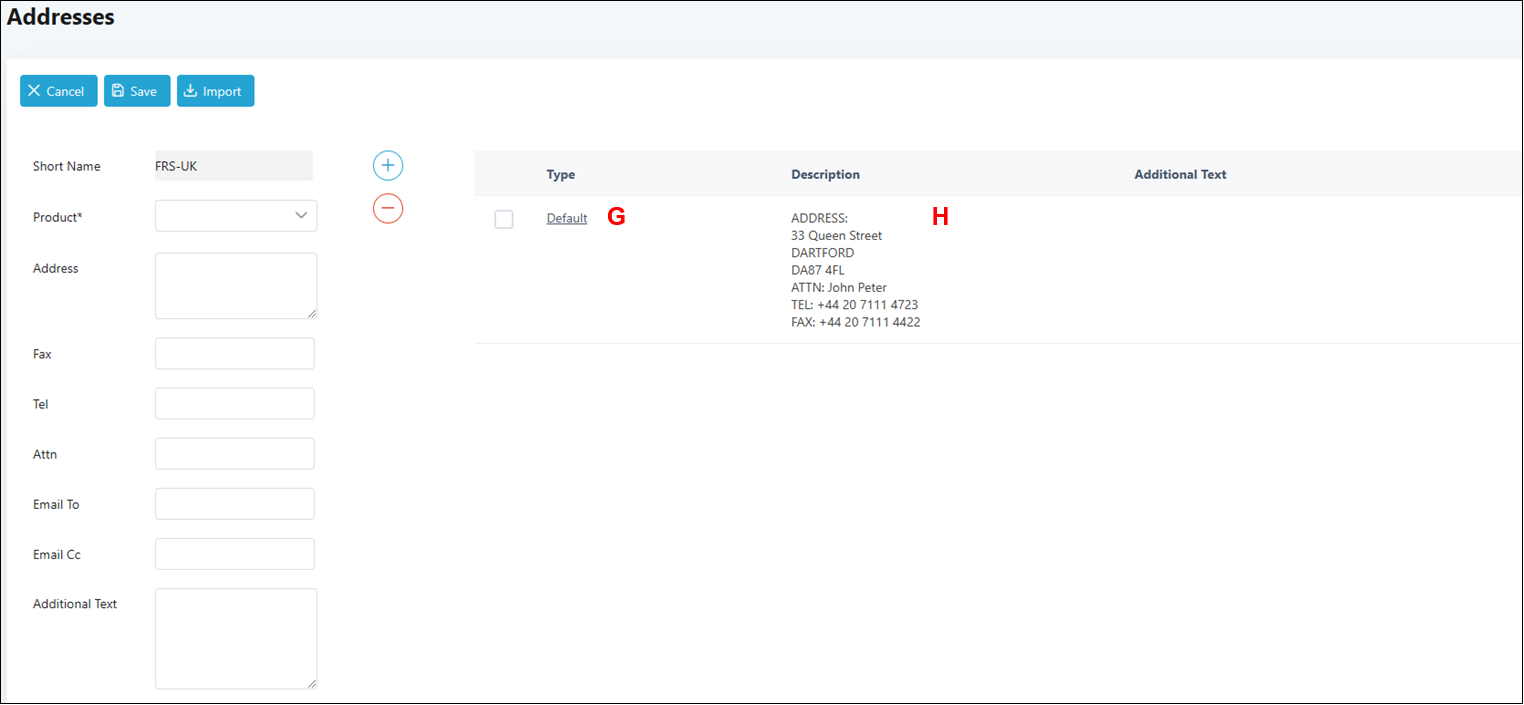1524x705 pixels.
Task: Click the Additional Text column header
Action: 1180,174
